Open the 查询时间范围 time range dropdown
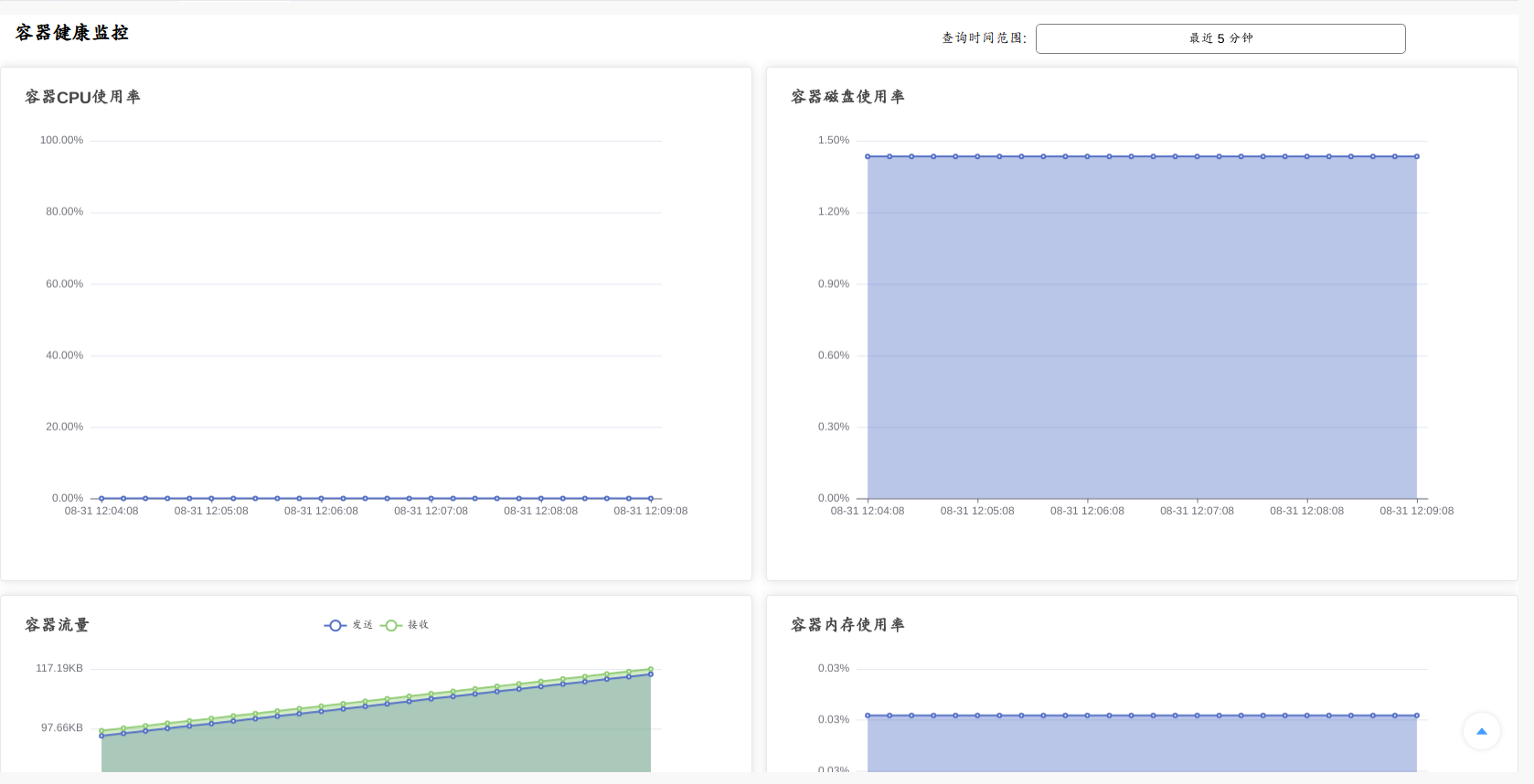This screenshot has width=1534, height=784. [x=1220, y=38]
